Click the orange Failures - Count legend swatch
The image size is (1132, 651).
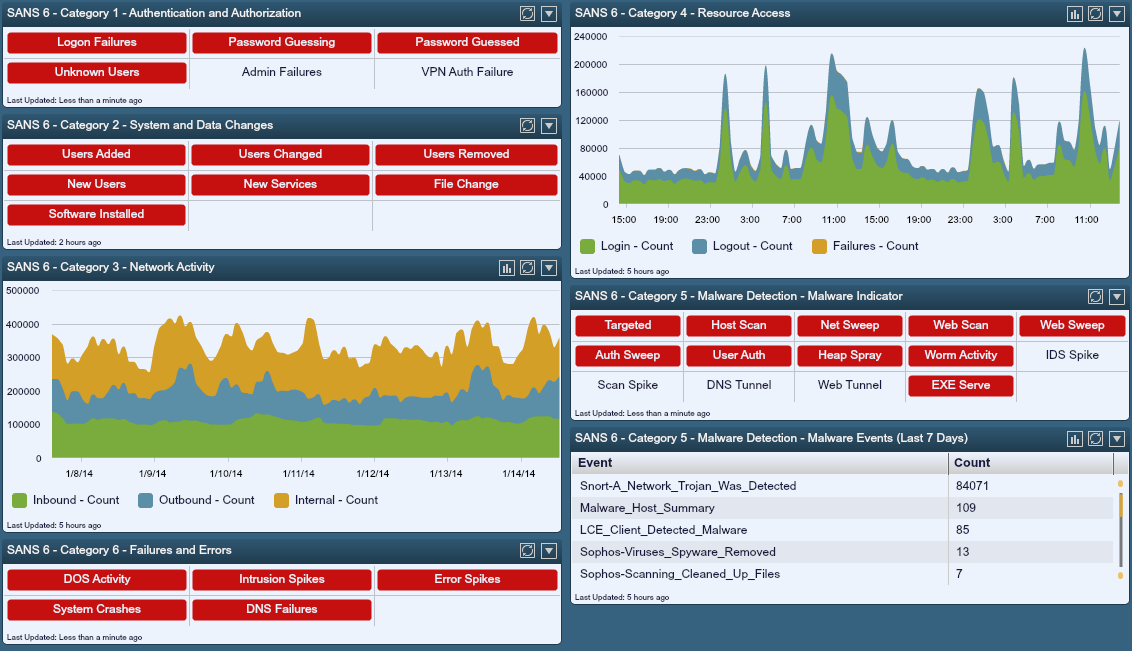(x=819, y=246)
